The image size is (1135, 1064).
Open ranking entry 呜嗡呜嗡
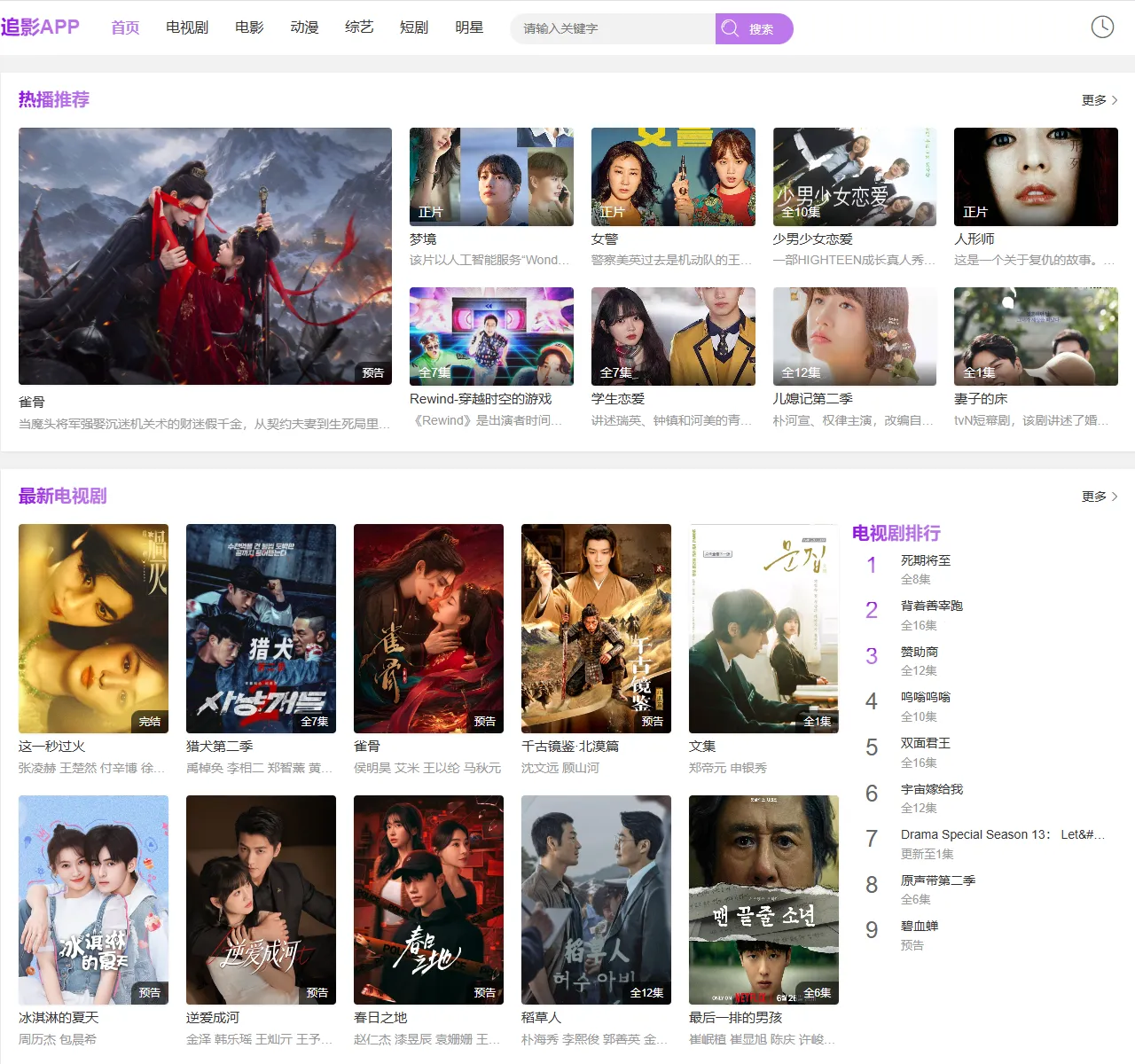click(926, 698)
